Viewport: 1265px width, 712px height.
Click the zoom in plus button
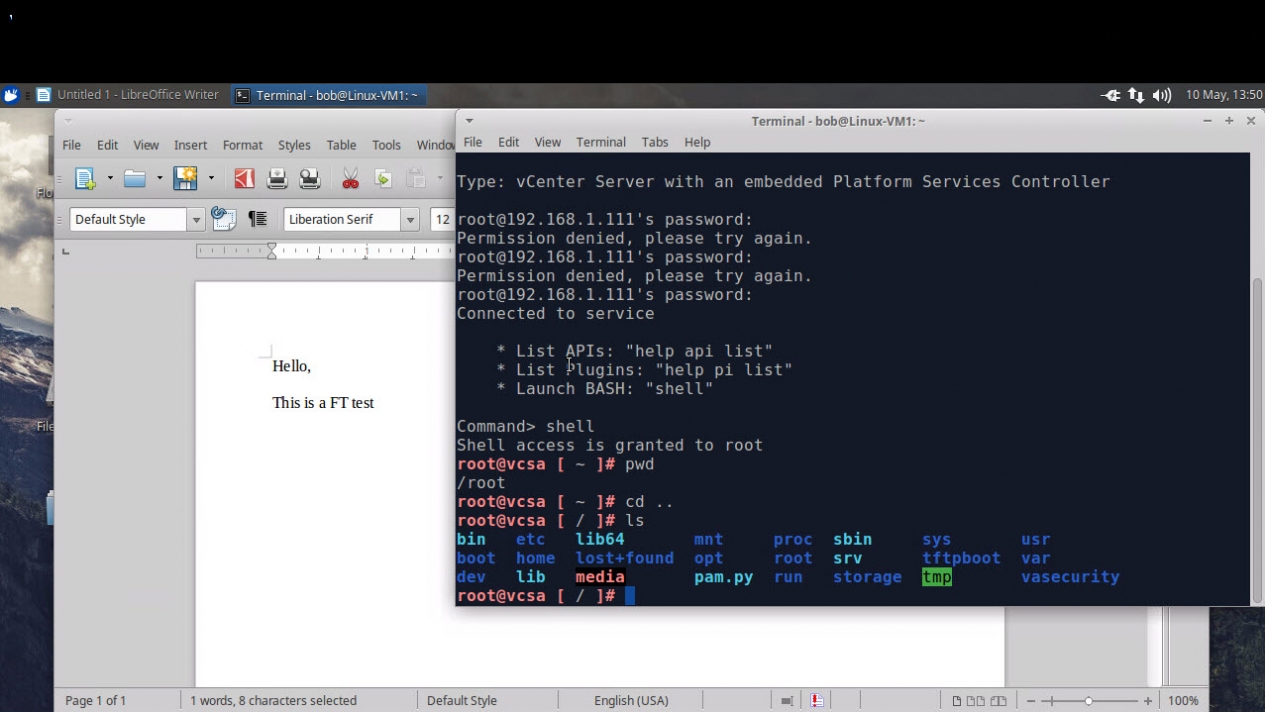point(1148,701)
